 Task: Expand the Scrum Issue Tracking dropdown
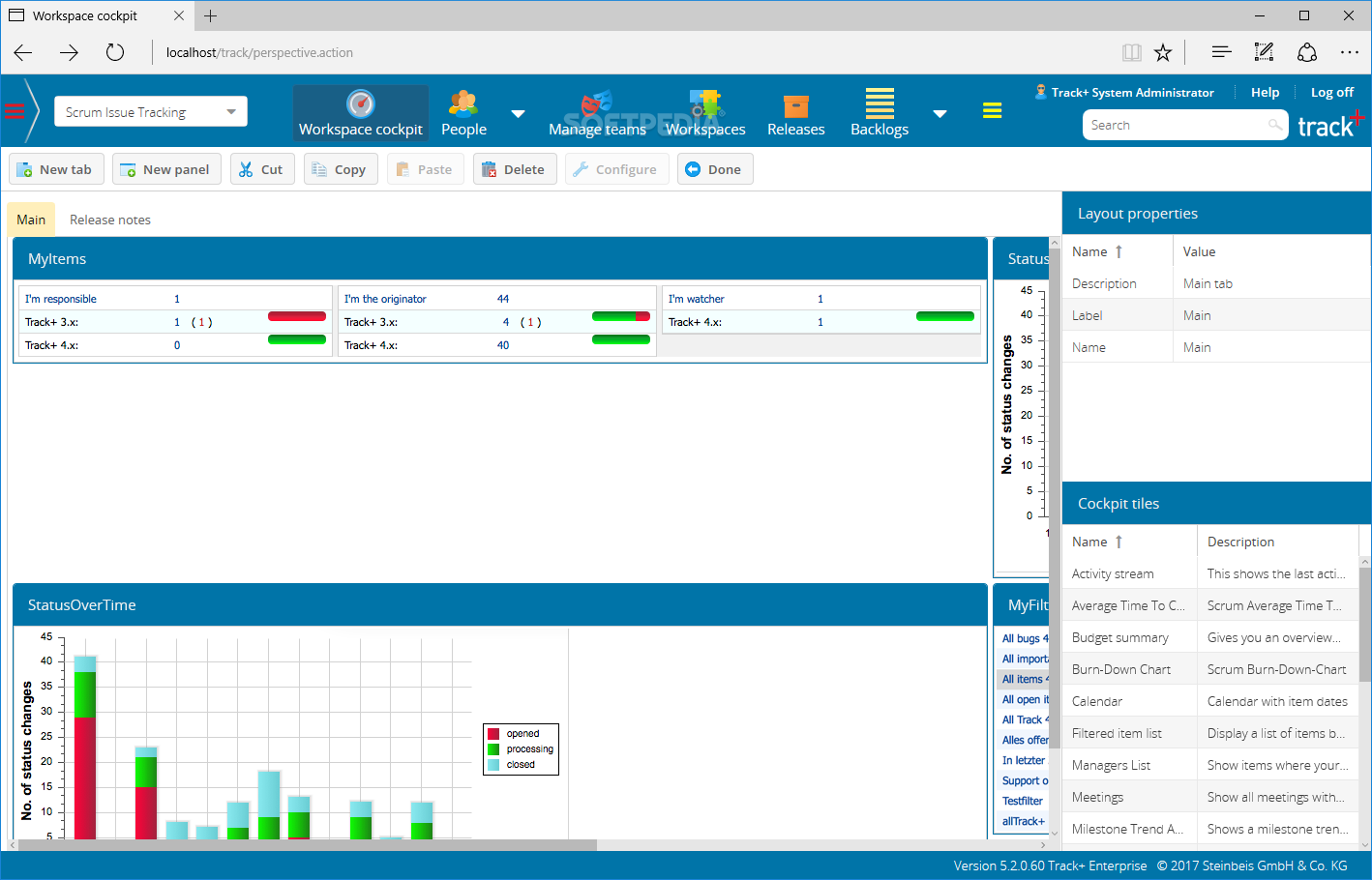coord(231,112)
